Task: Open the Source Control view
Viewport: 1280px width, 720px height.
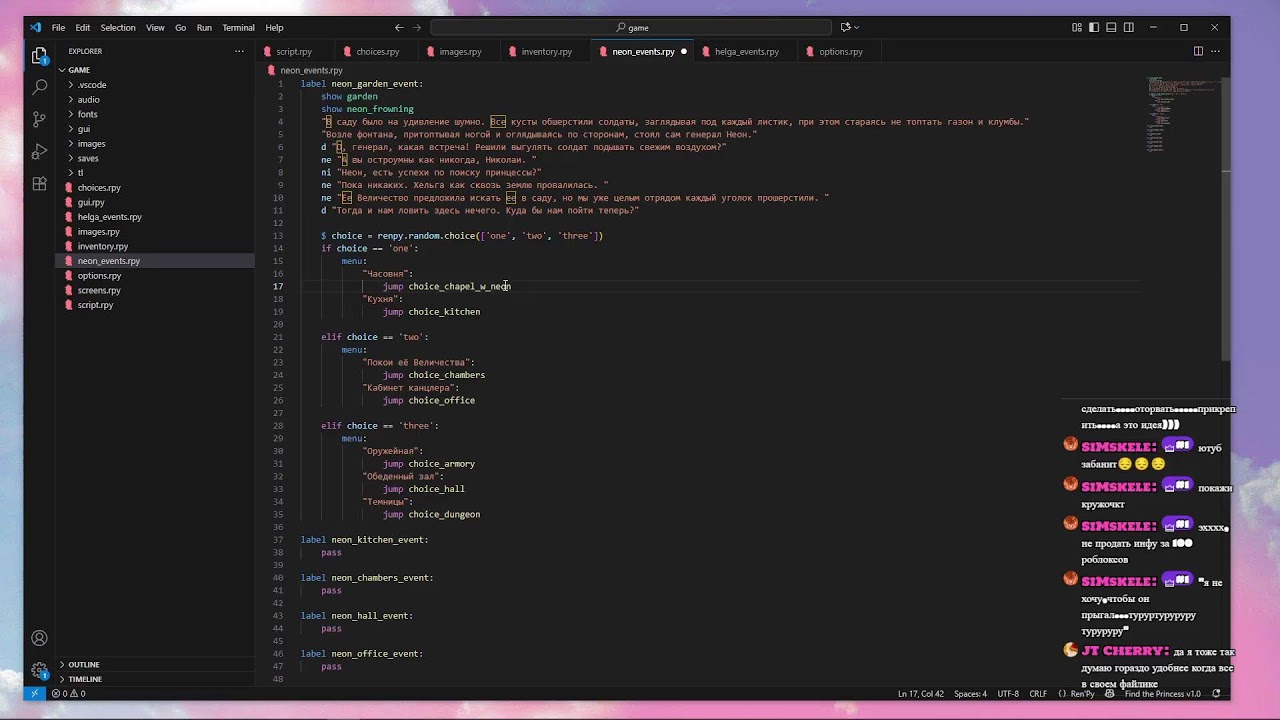Action: pos(39,120)
